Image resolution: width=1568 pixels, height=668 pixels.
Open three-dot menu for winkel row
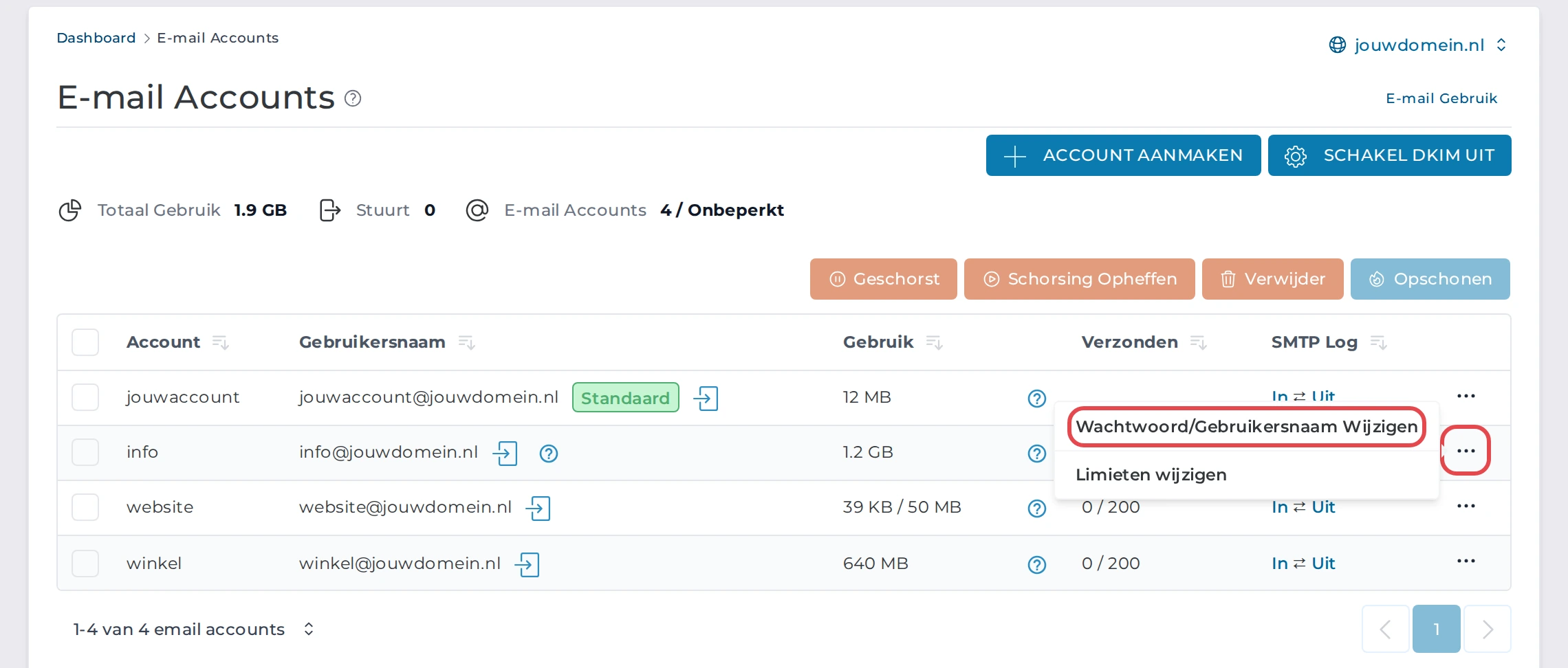pos(1466,561)
